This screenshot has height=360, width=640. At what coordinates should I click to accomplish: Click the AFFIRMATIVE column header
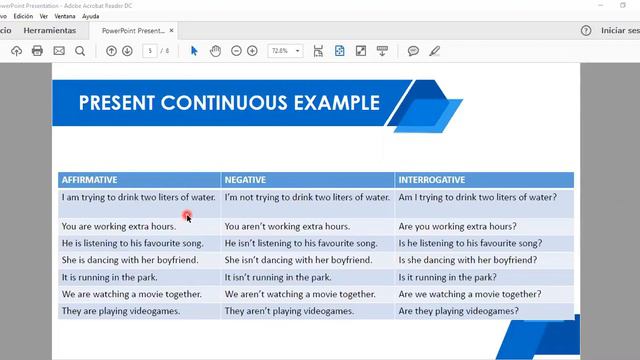pyautogui.click(x=89, y=180)
